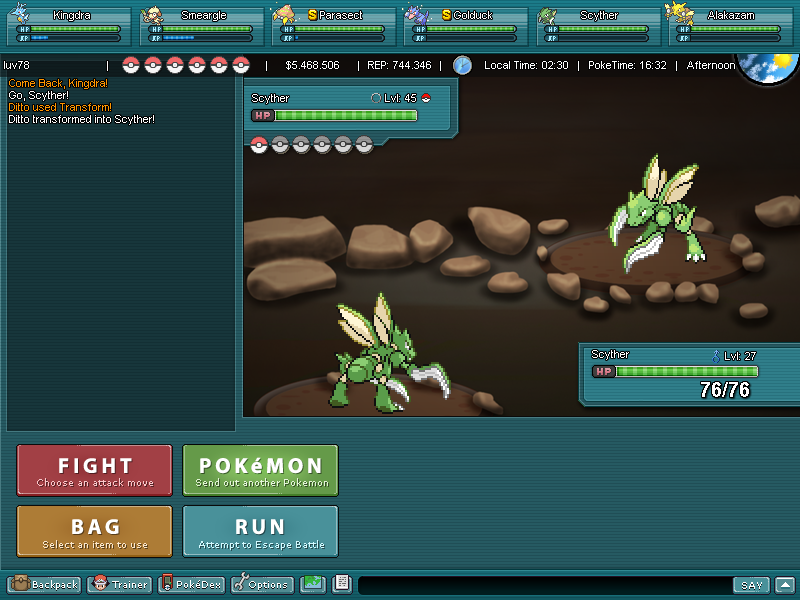Open the Backpack from bottom toolbar
800x600 pixels.
[x=45, y=584]
